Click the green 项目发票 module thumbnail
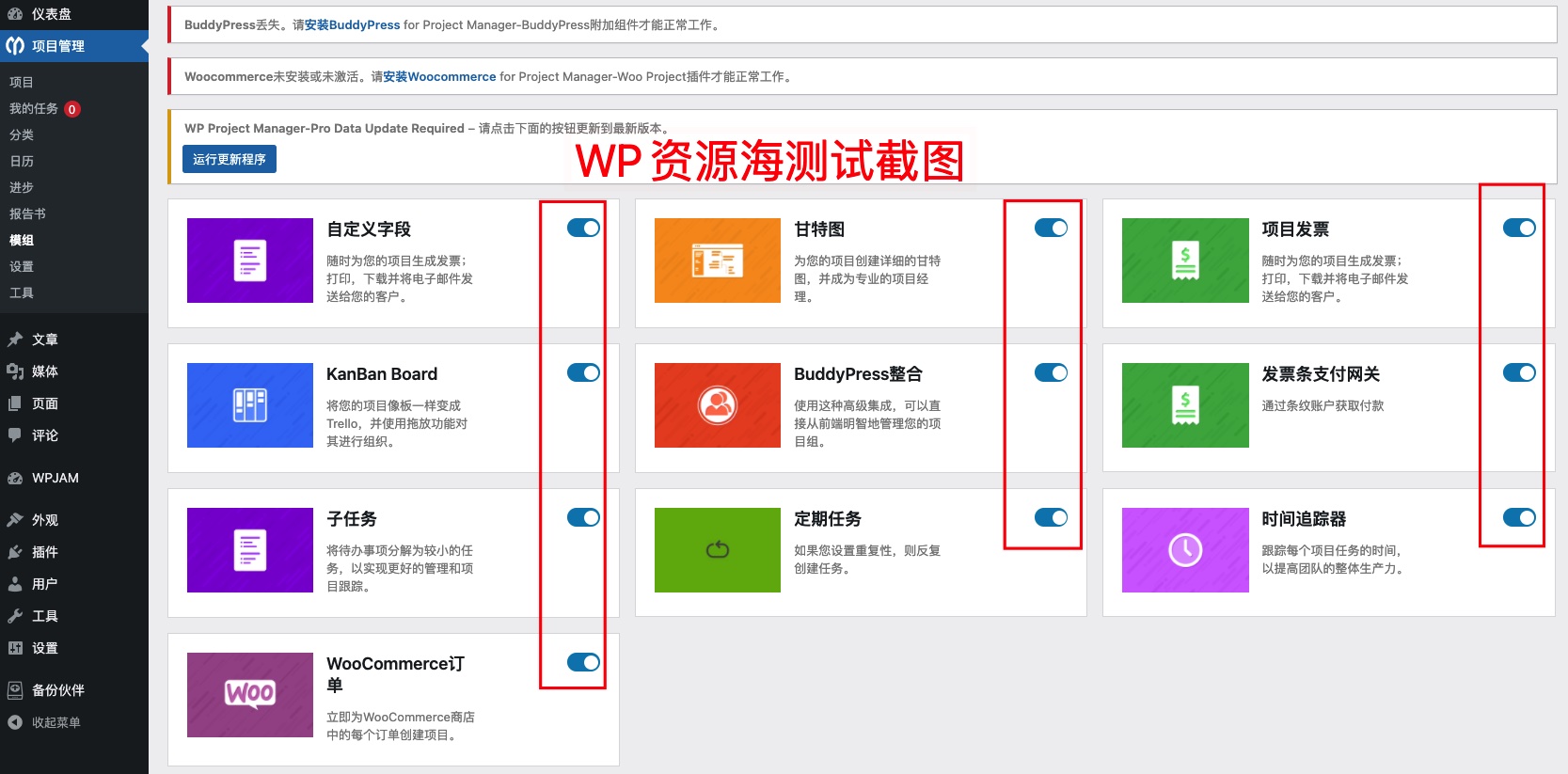The image size is (1568, 774). click(1185, 261)
